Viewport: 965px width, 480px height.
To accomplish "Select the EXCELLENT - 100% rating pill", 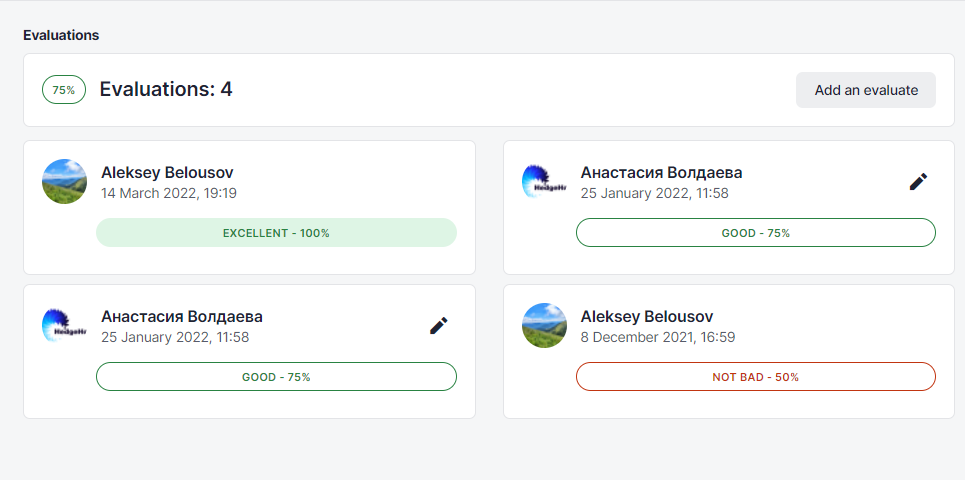I will 276,233.
